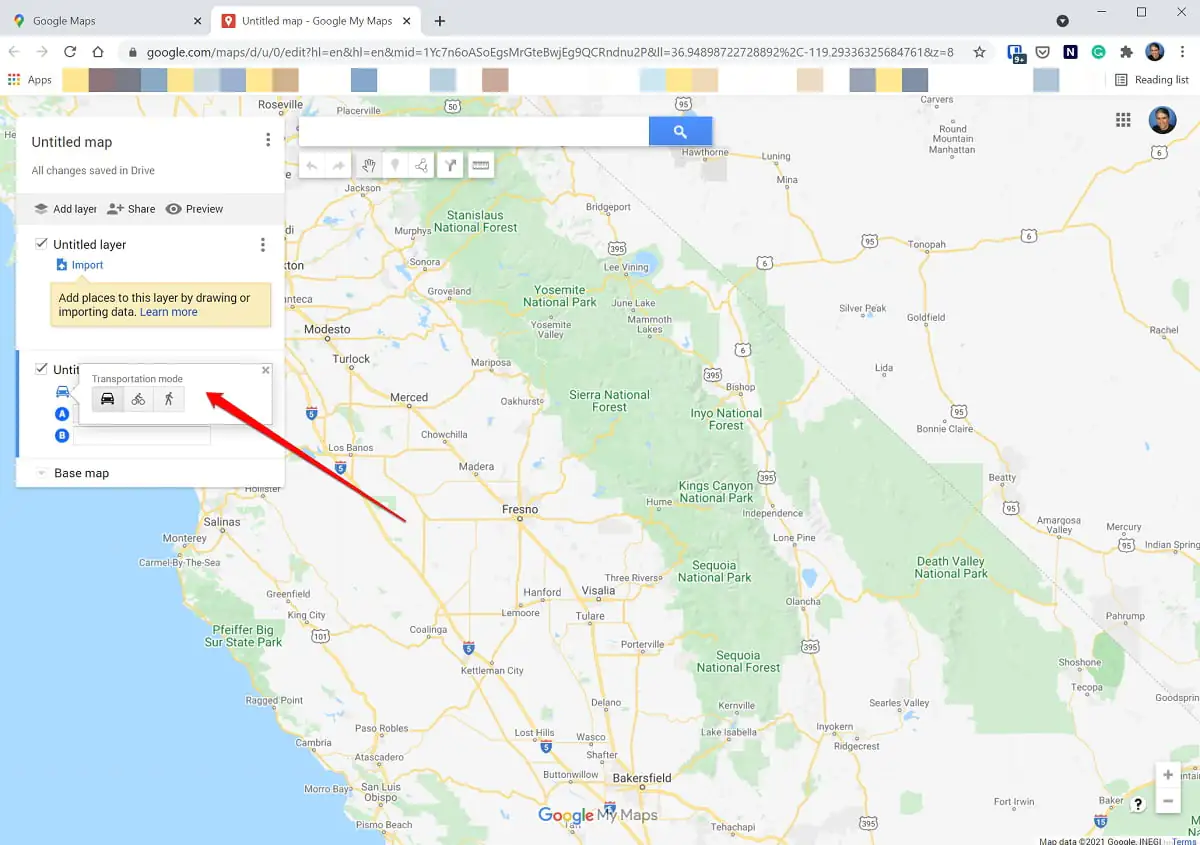The height and width of the screenshot is (845, 1200).
Task: Go to the browser home page
Action: (x=98, y=52)
